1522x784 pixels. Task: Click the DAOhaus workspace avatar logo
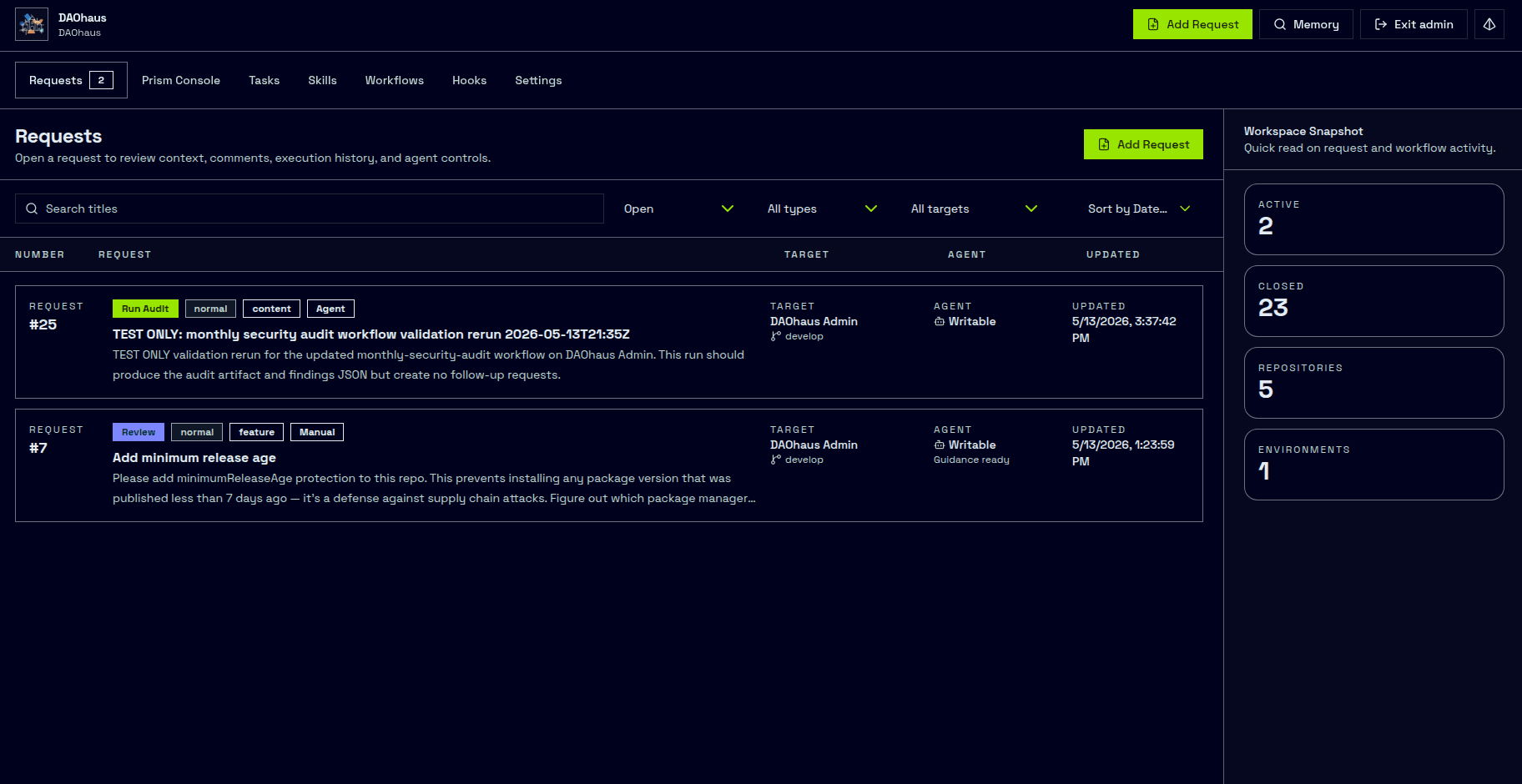32,25
